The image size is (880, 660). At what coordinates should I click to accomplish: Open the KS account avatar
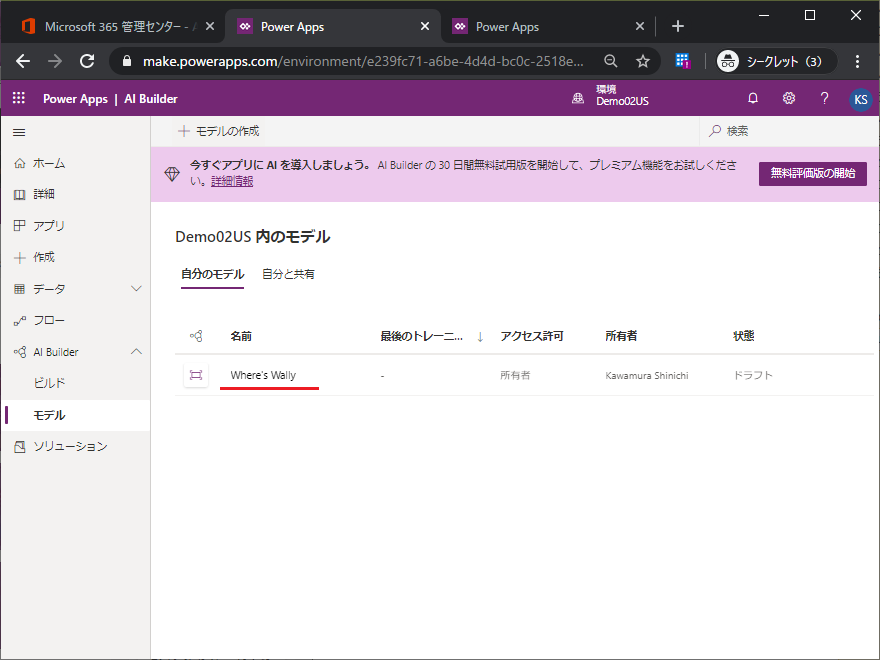click(860, 100)
